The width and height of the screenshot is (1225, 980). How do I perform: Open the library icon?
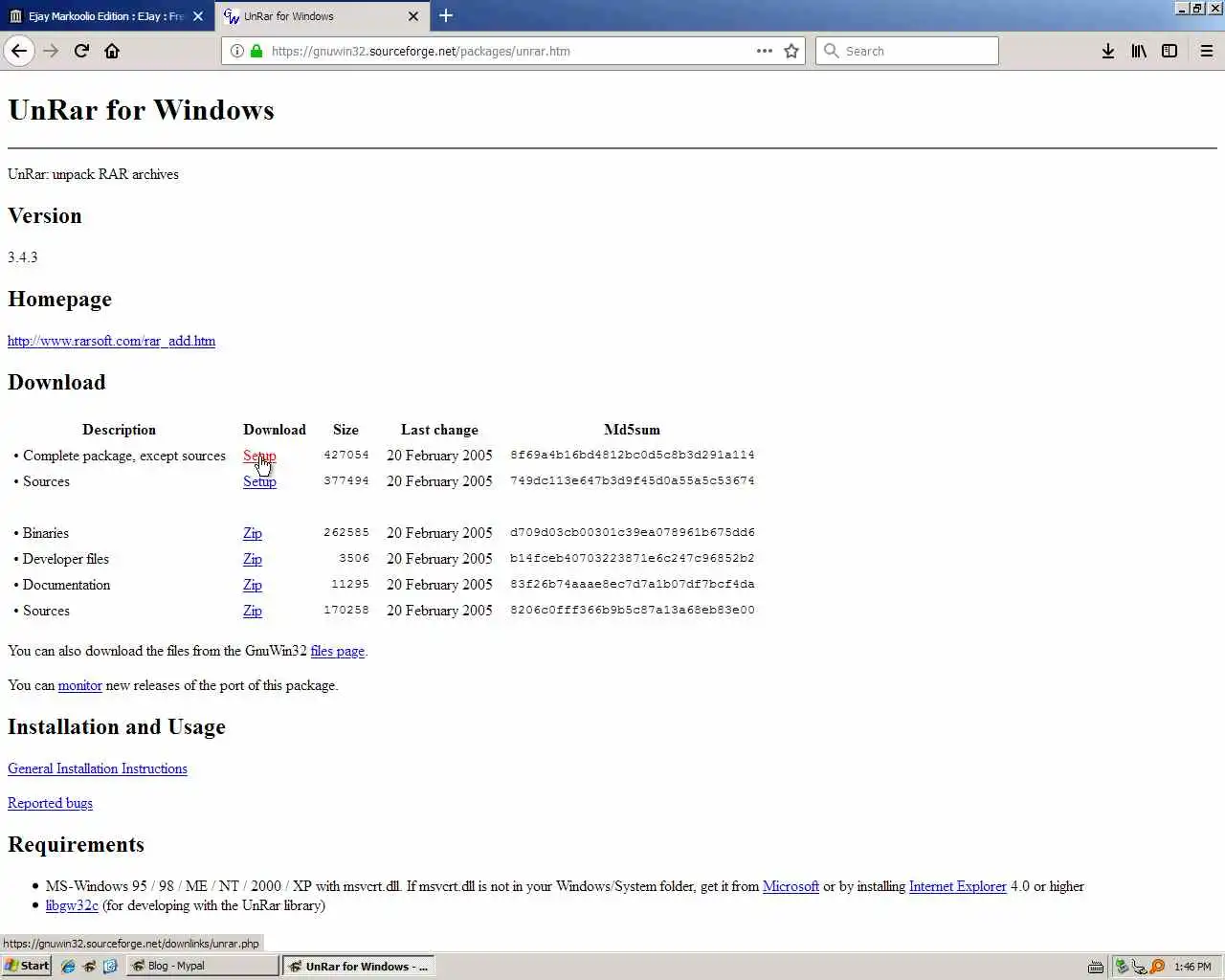[1139, 51]
